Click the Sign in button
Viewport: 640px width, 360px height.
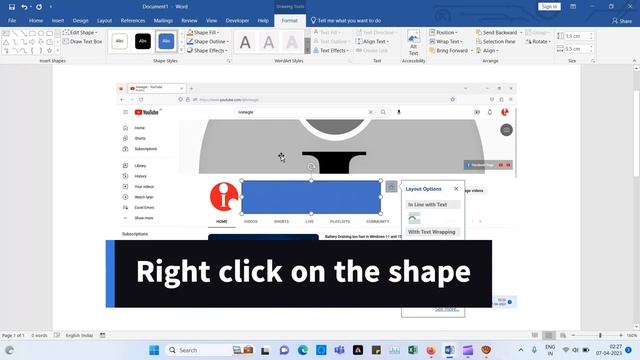point(549,7)
